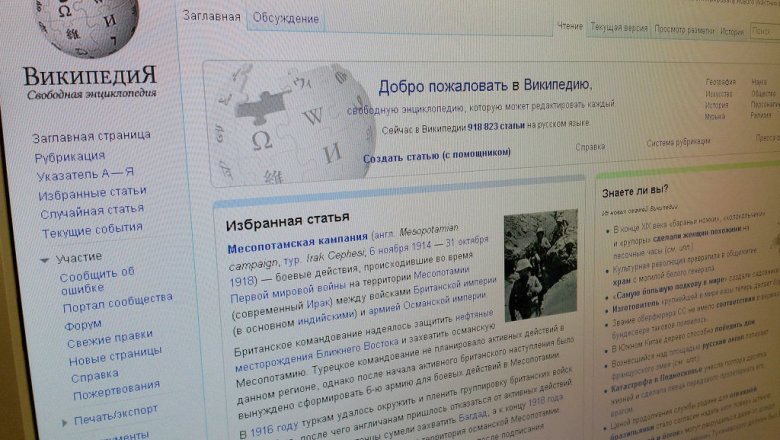Image resolution: width=780 pixels, height=440 pixels.
Task: Open the История page tab
Action: tap(732, 31)
